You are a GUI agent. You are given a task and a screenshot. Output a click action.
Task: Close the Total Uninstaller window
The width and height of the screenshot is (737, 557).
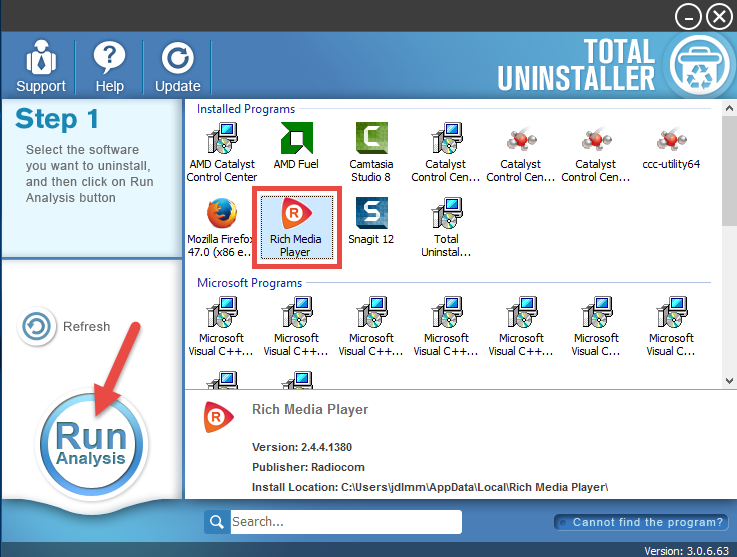coord(720,17)
